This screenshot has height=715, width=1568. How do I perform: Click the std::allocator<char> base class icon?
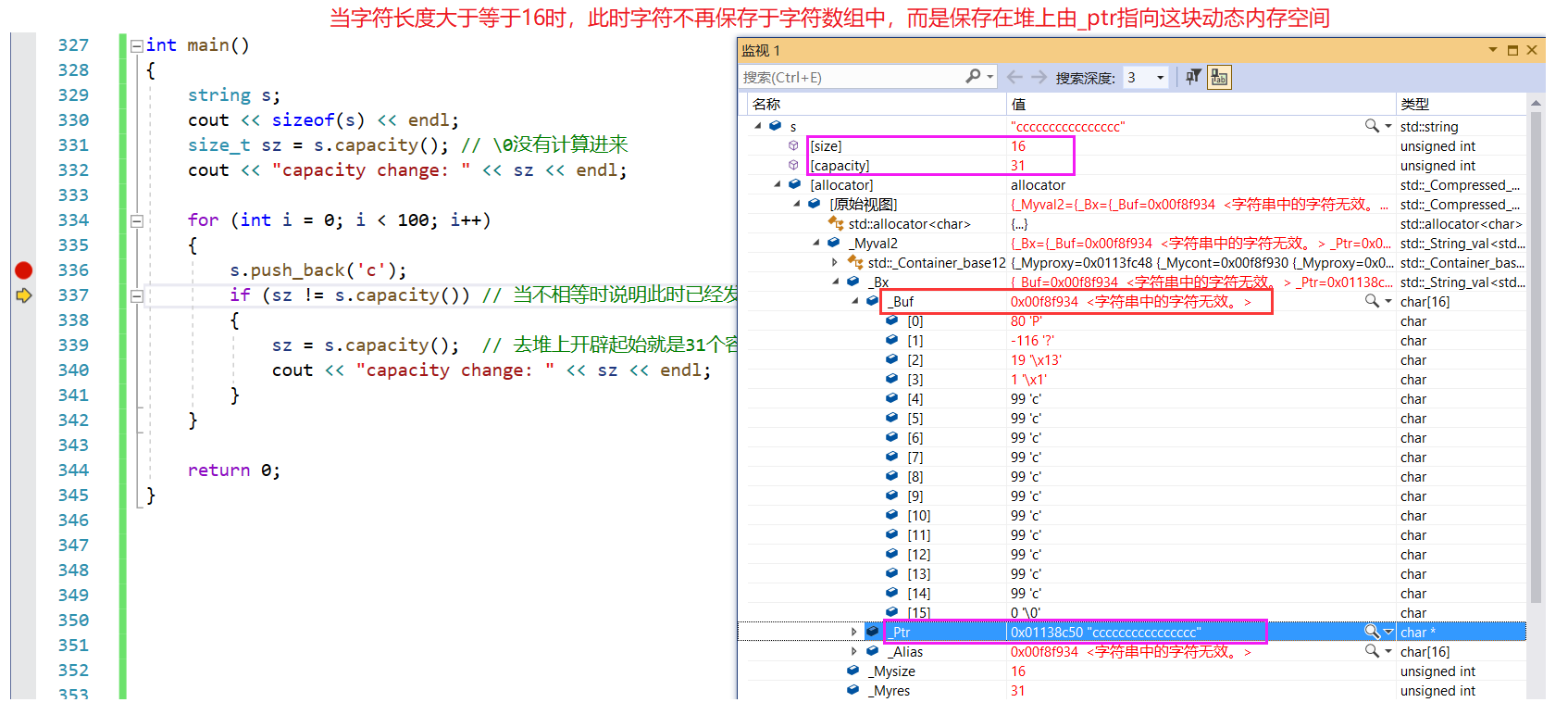click(x=835, y=223)
